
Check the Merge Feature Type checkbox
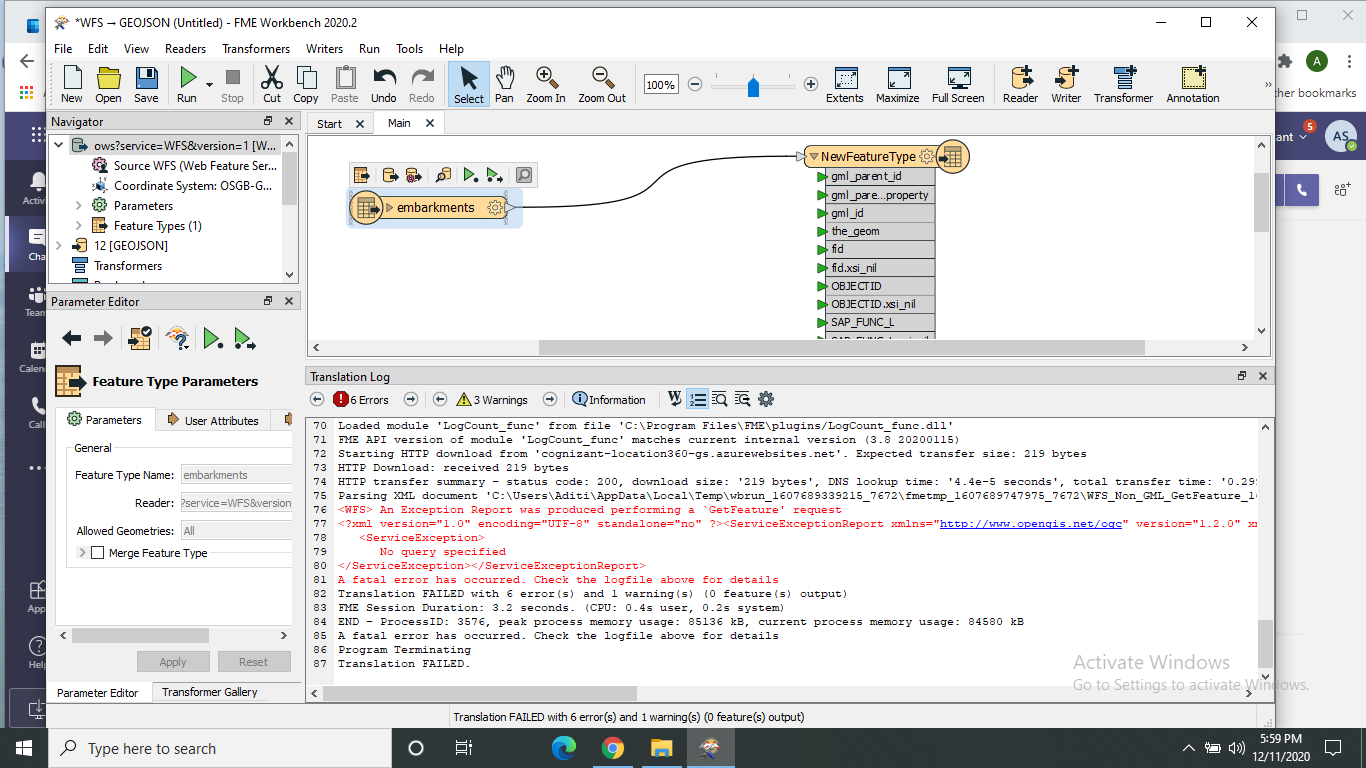[x=98, y=553]
